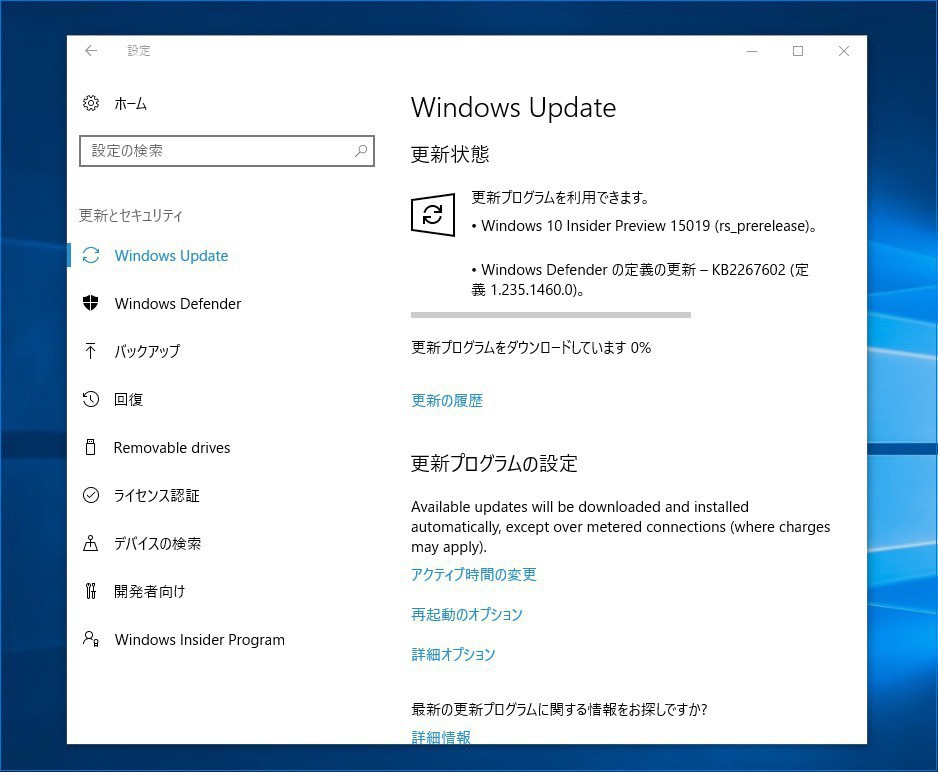The image size is (938, 772).
Task: Open 更新の履歴 link
Action: [x=447, y=401]
